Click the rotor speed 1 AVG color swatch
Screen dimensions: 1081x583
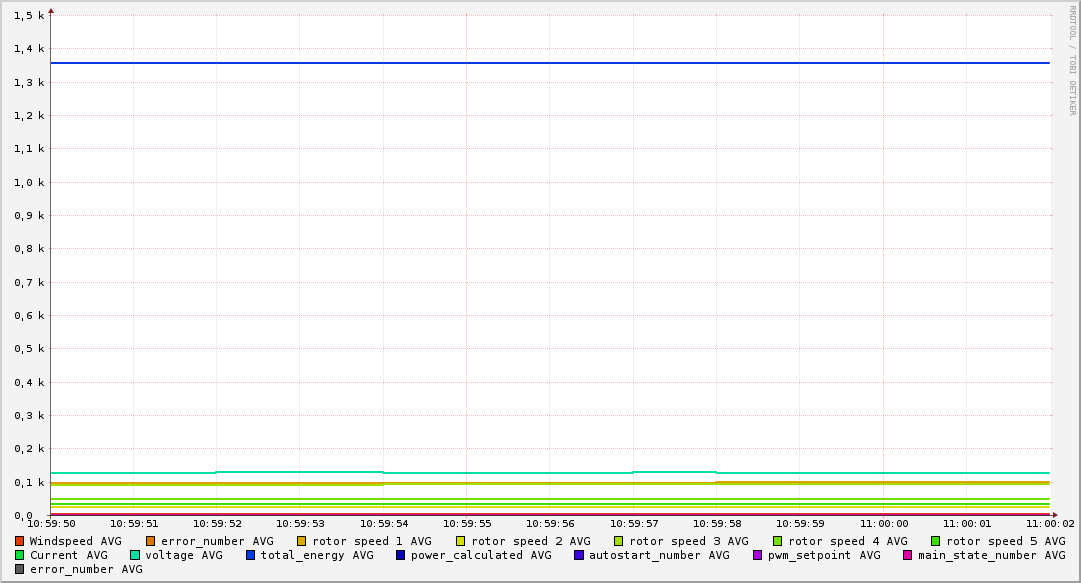302,541
